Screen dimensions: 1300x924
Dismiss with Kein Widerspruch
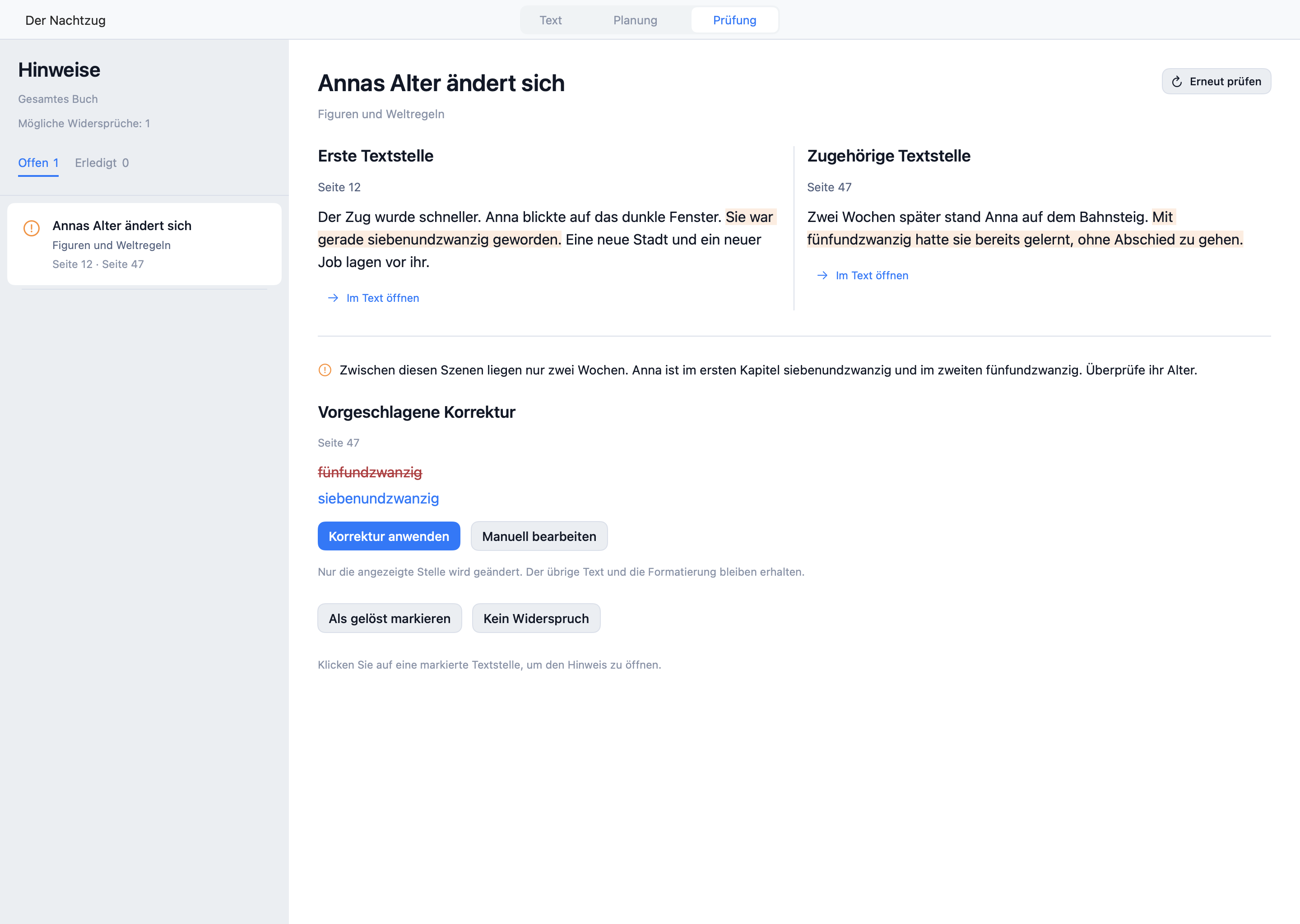pos(536,619)
